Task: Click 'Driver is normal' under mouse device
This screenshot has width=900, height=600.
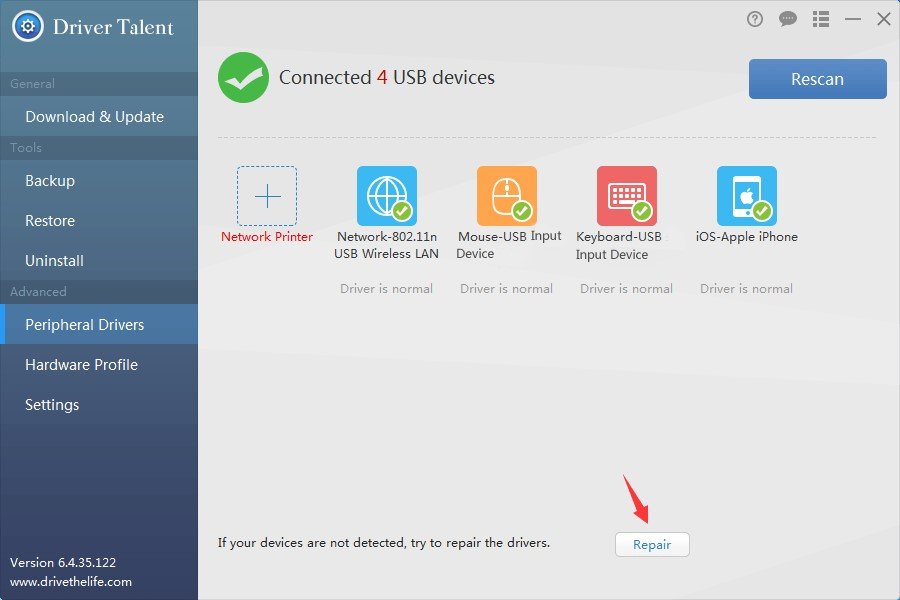Action: [x=506, y=289]
